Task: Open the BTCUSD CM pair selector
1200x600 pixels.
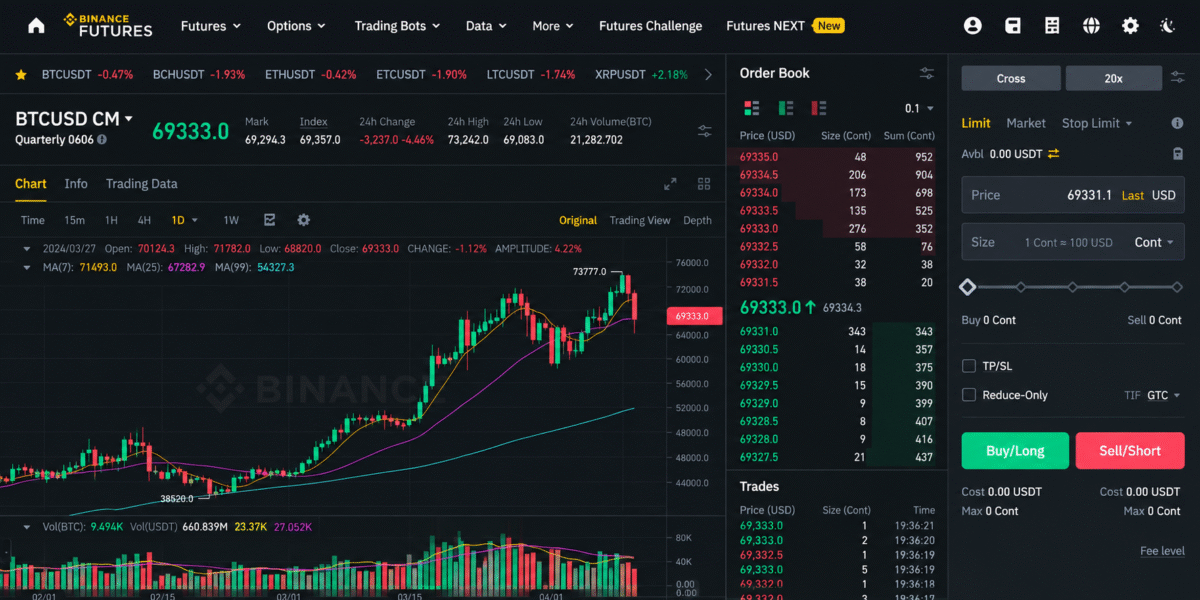Action: click(x=74, y=119)
